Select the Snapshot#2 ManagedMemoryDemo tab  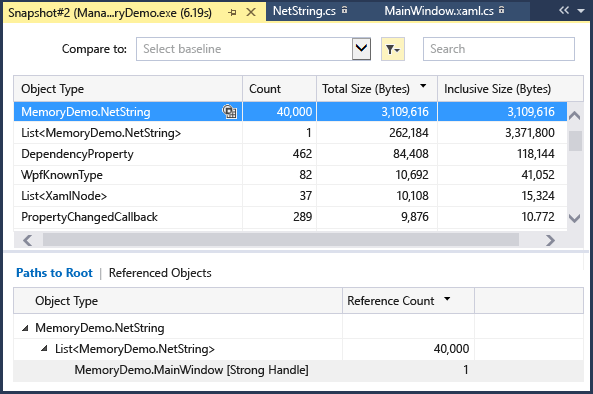[110, 13]
